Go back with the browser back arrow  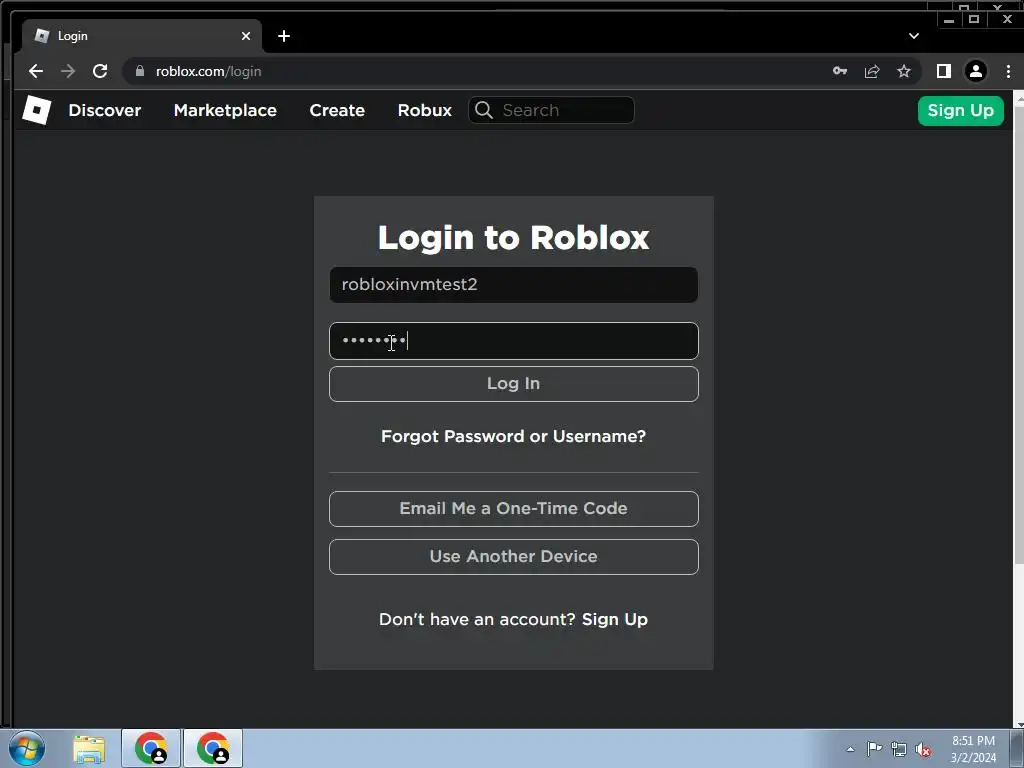pyautogui.click(x=36, y=71)
